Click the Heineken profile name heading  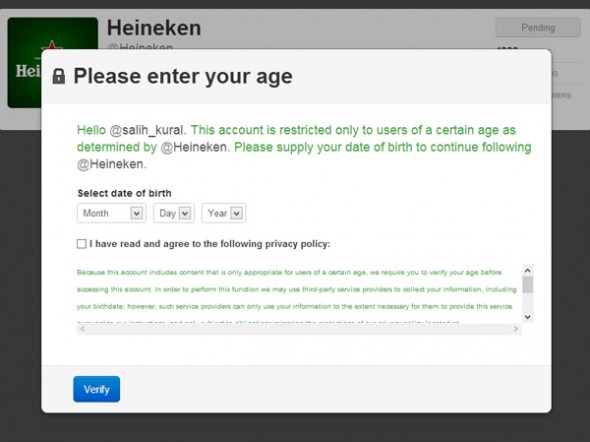(x=154, y=28)
